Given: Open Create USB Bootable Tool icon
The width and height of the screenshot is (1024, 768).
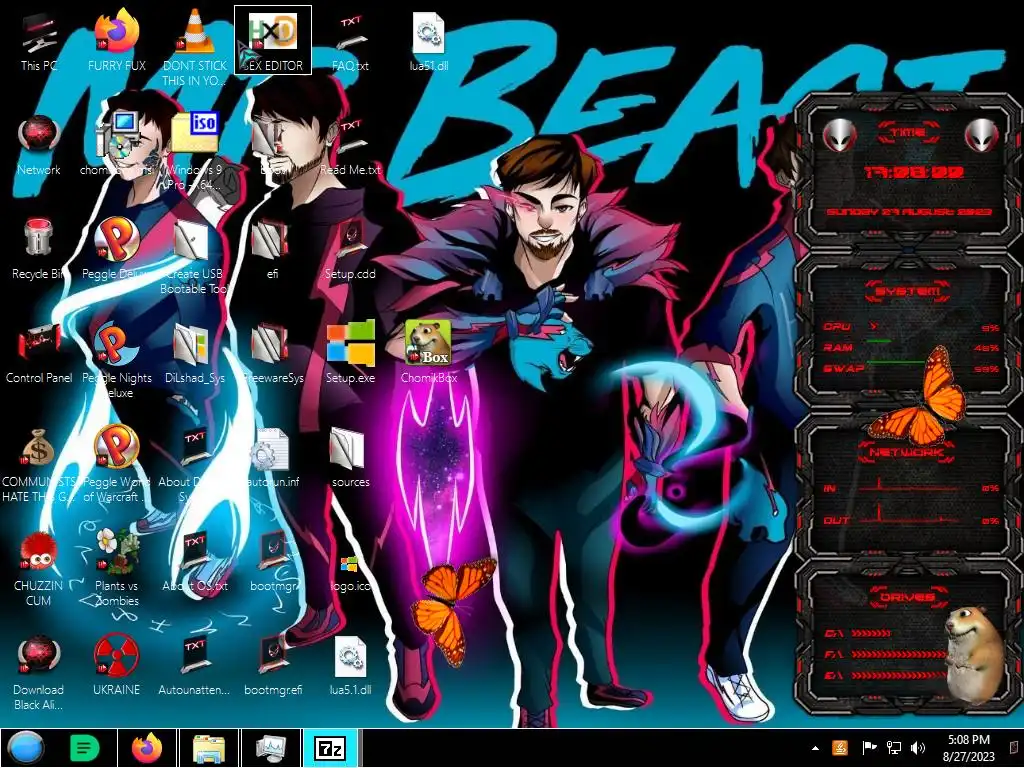Looking at the screenshot, I should [195, 256].
